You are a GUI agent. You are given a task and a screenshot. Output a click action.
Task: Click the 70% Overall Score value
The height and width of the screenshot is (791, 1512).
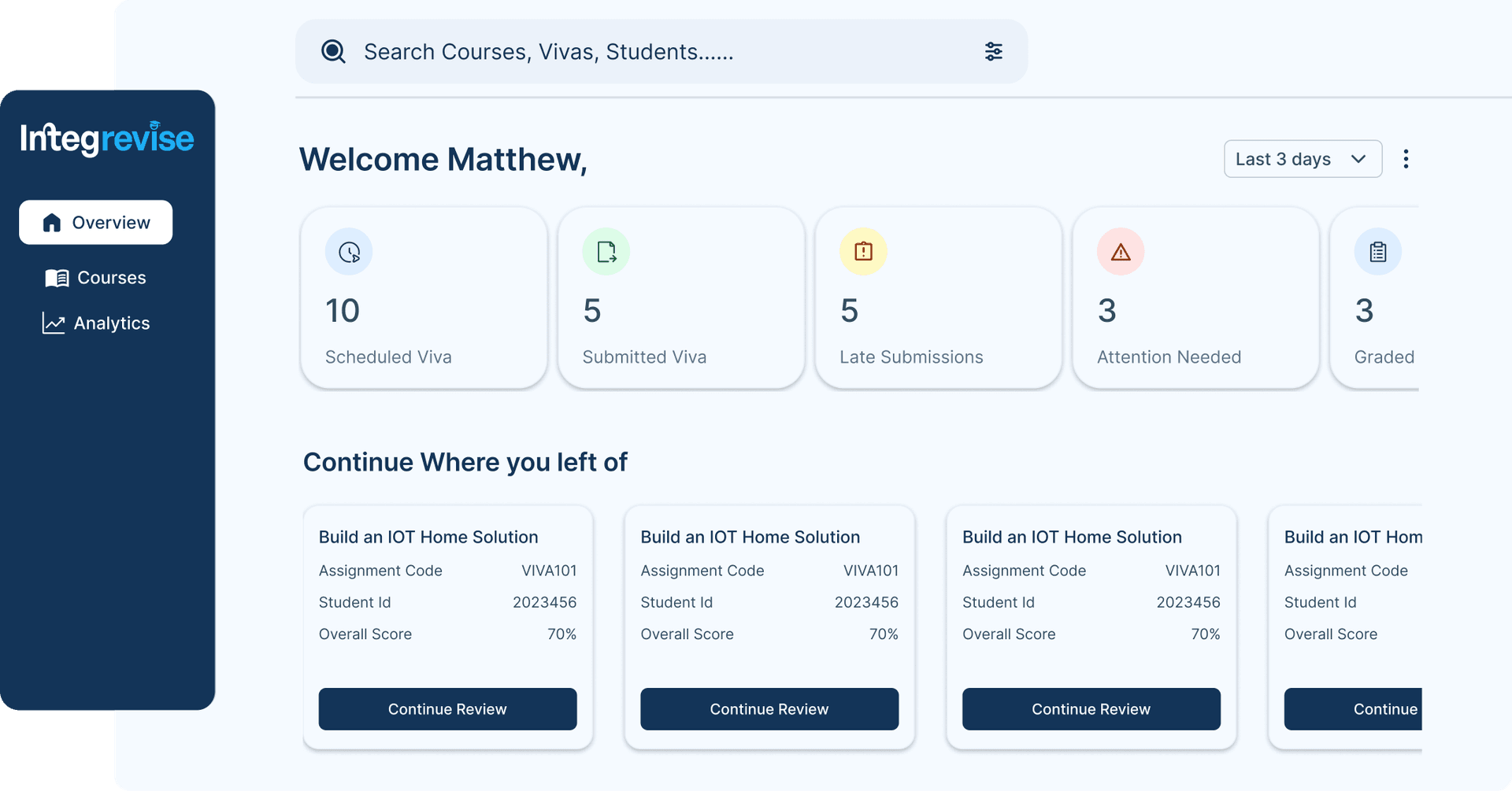pos(562,634)
